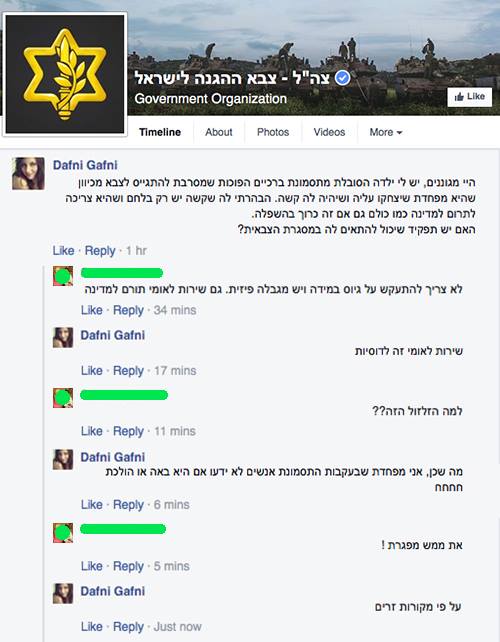Expand the More dropdown menu
The width and height of the screenshot is (500, 642).
(x=386, y=132)
